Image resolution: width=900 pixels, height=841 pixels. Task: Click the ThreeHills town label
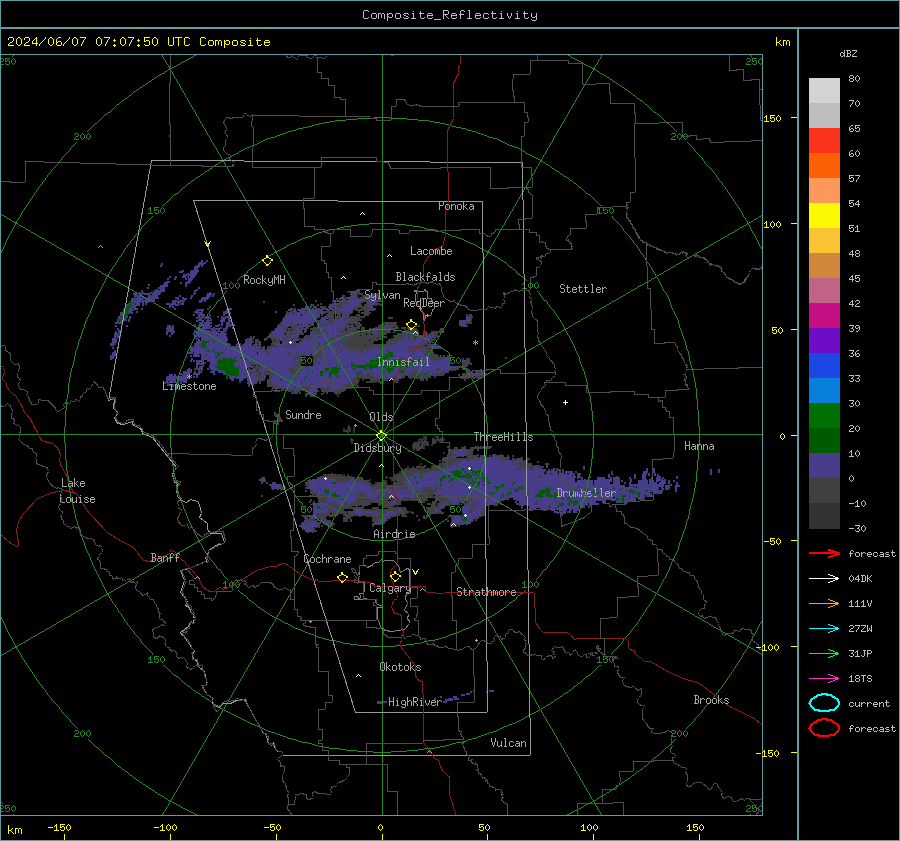point(503,437)
